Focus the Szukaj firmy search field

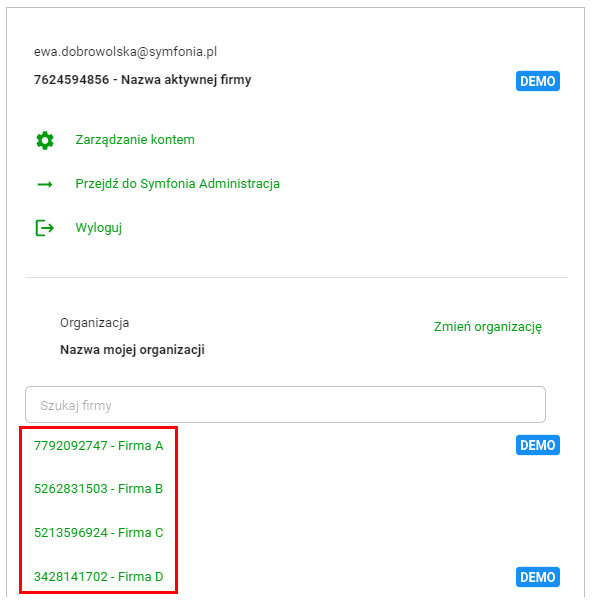tap(285, 405)
